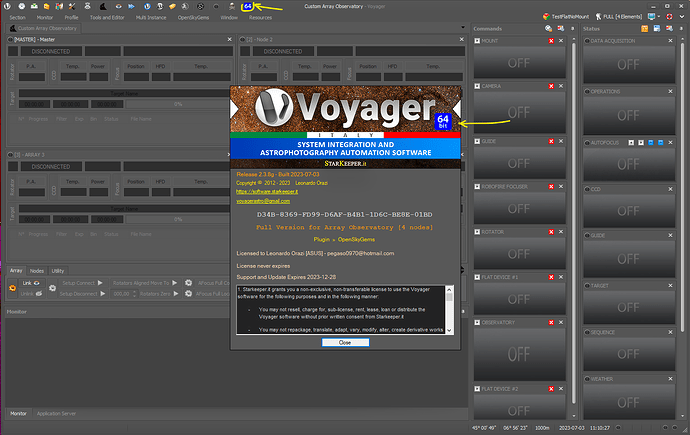Click the Rotators Zero play button
The width and height of the screenshot is (690, 435).
click(x=176, y=293)
